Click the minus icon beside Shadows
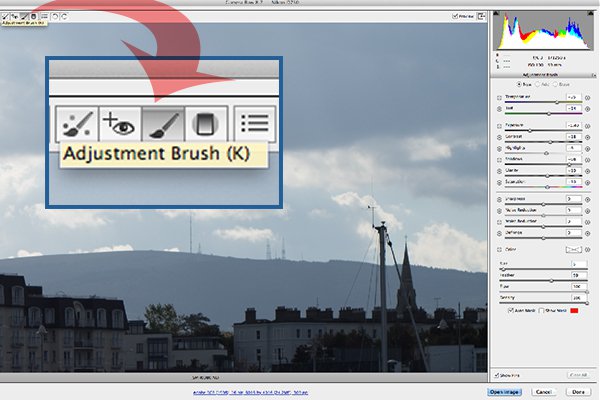This screenshot has height=400, width=600. pyautogui.click(x=499, y=160)
